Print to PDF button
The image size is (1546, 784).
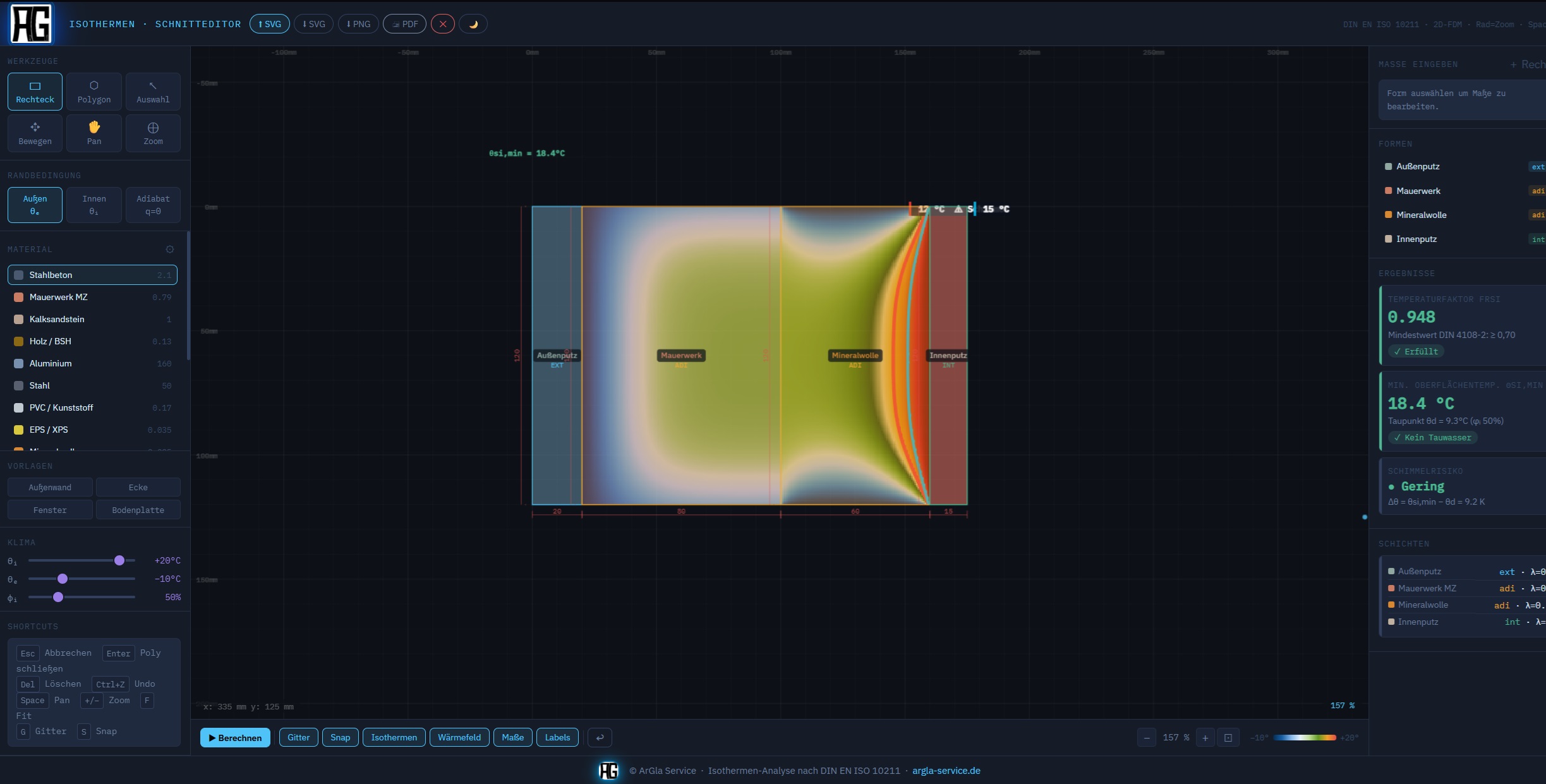404,24
